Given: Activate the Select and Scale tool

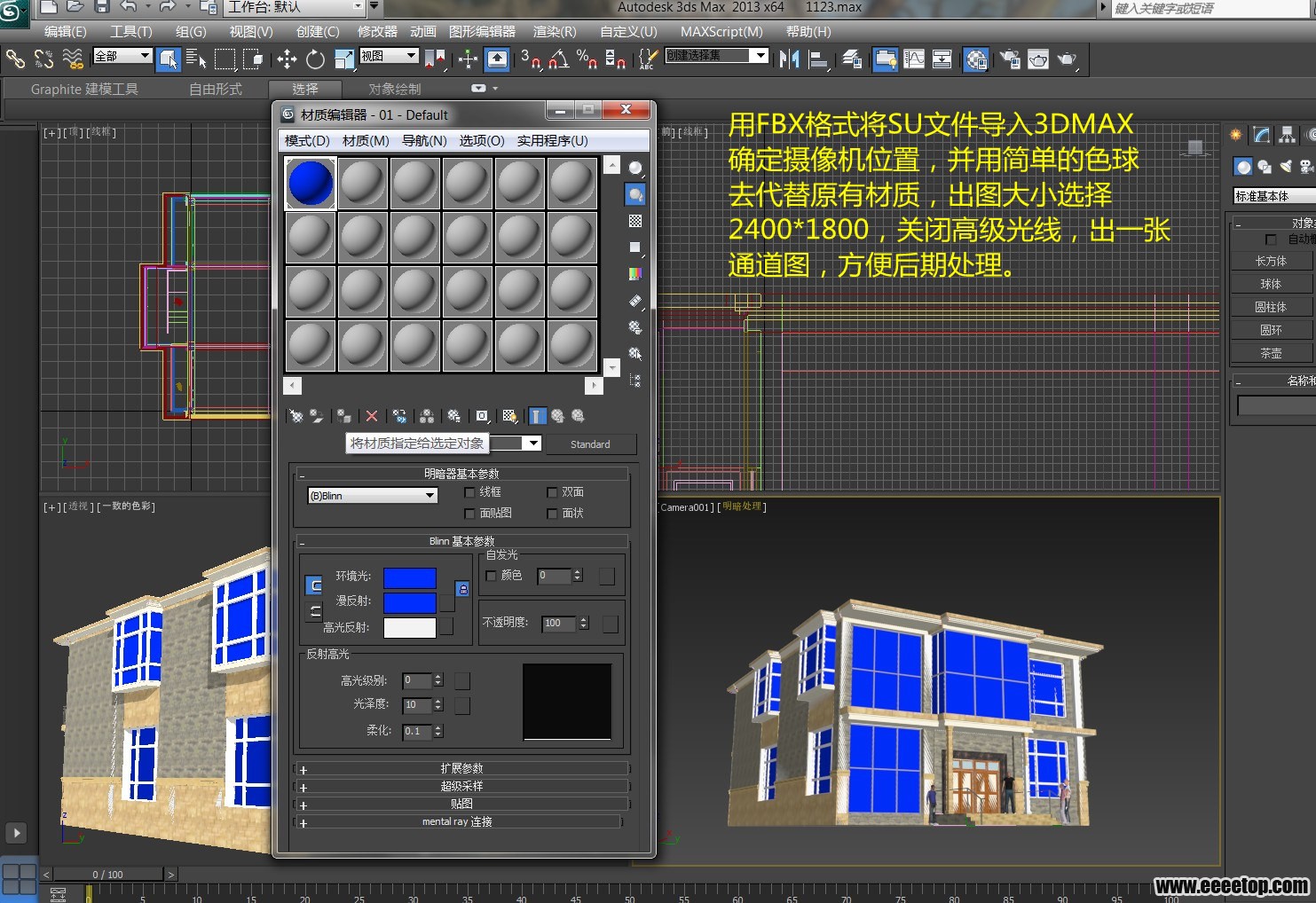Looking at the screenshot, I should pos(344,59).
